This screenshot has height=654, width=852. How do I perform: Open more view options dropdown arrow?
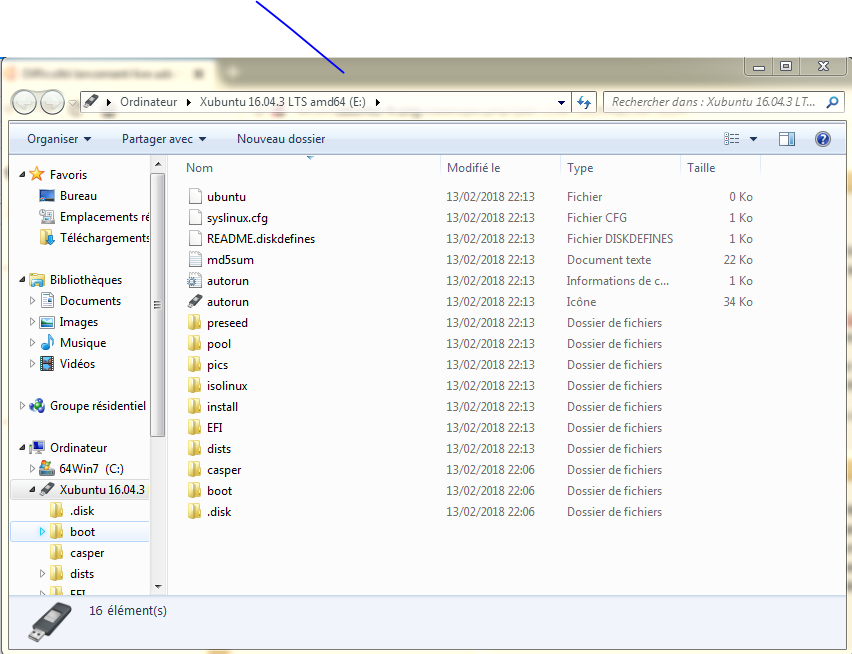753,140
